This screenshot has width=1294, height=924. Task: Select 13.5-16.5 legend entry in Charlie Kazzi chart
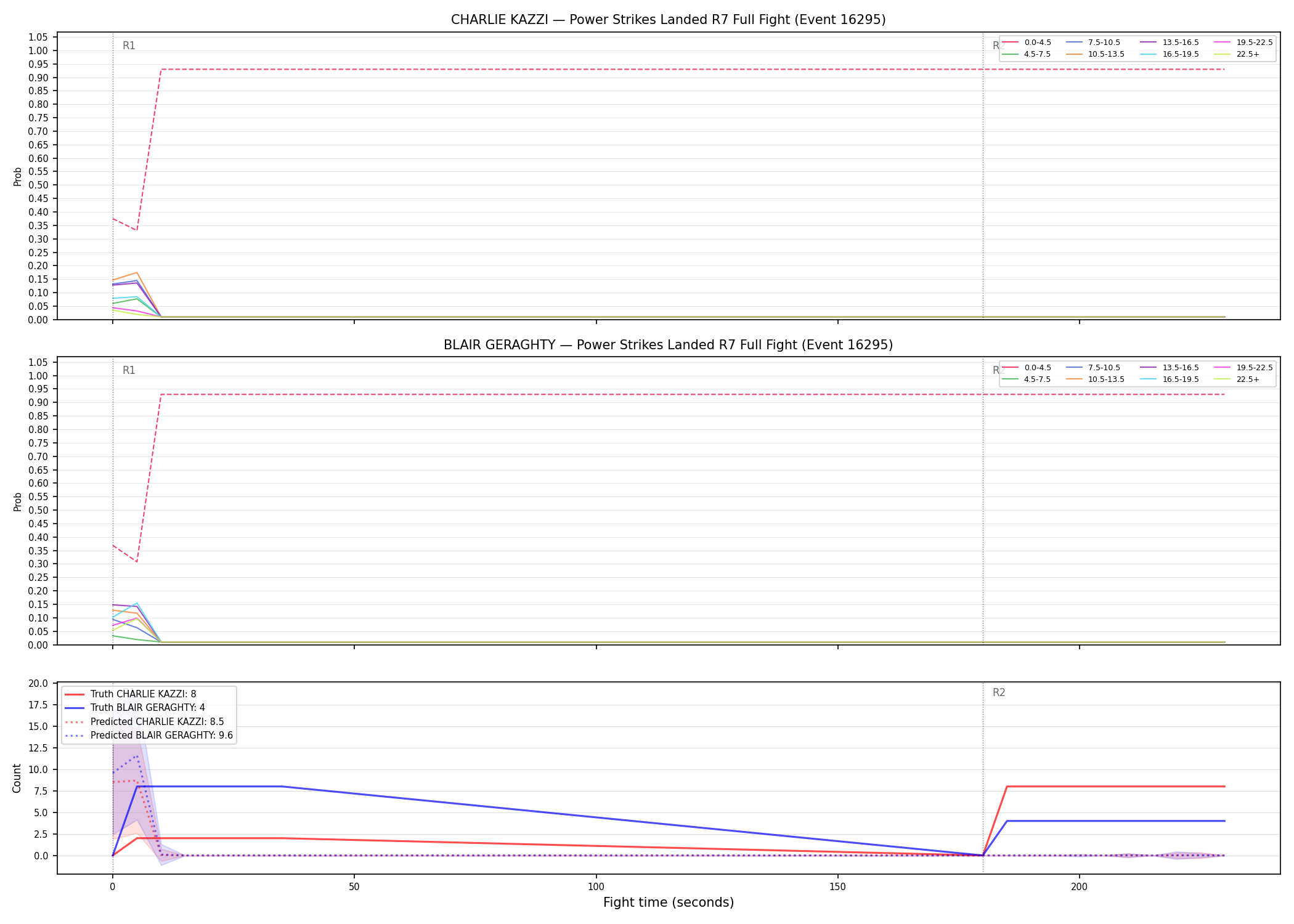click(x=1170, y=43)
